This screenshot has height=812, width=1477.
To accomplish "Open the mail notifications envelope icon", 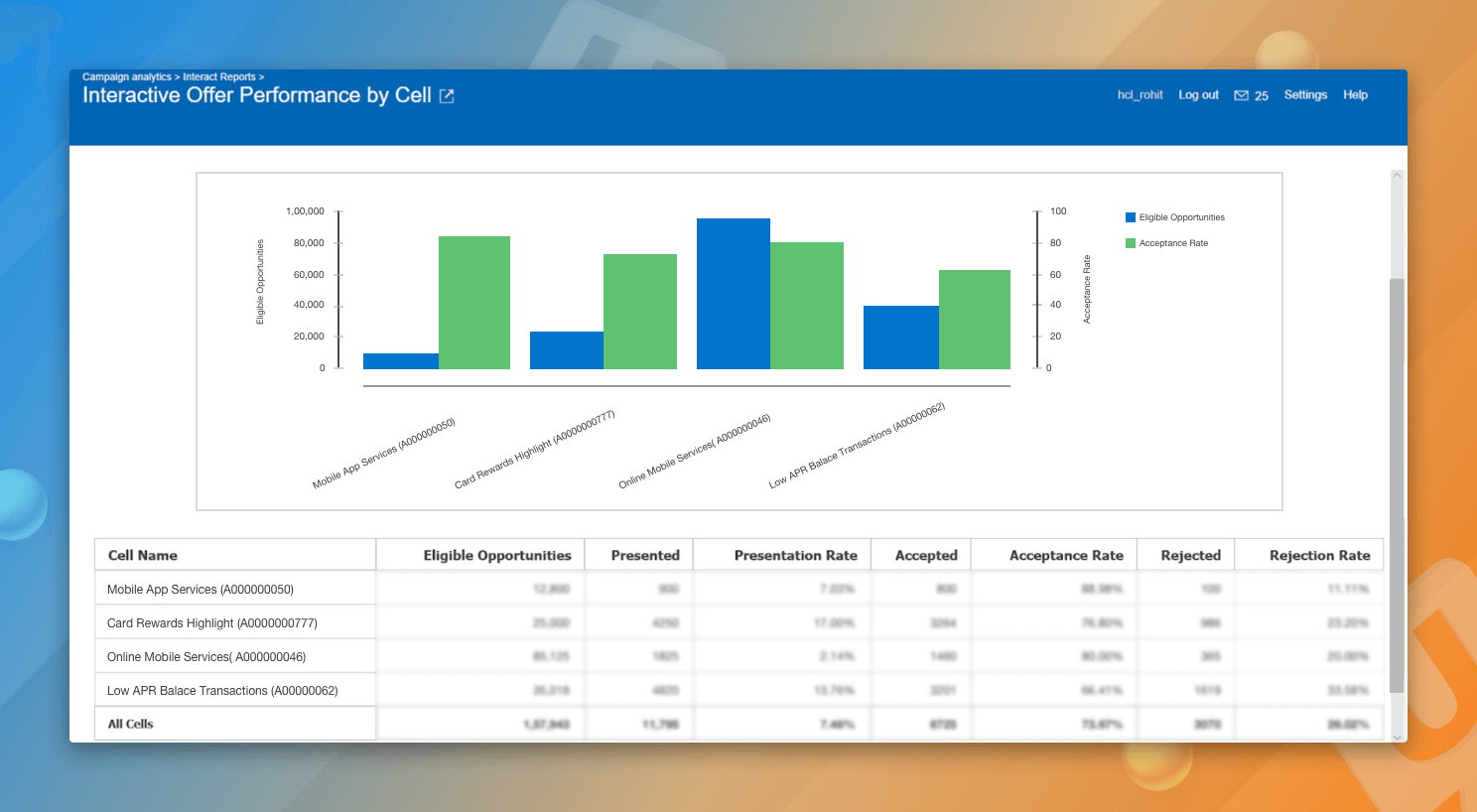I will coord(1241,94).
